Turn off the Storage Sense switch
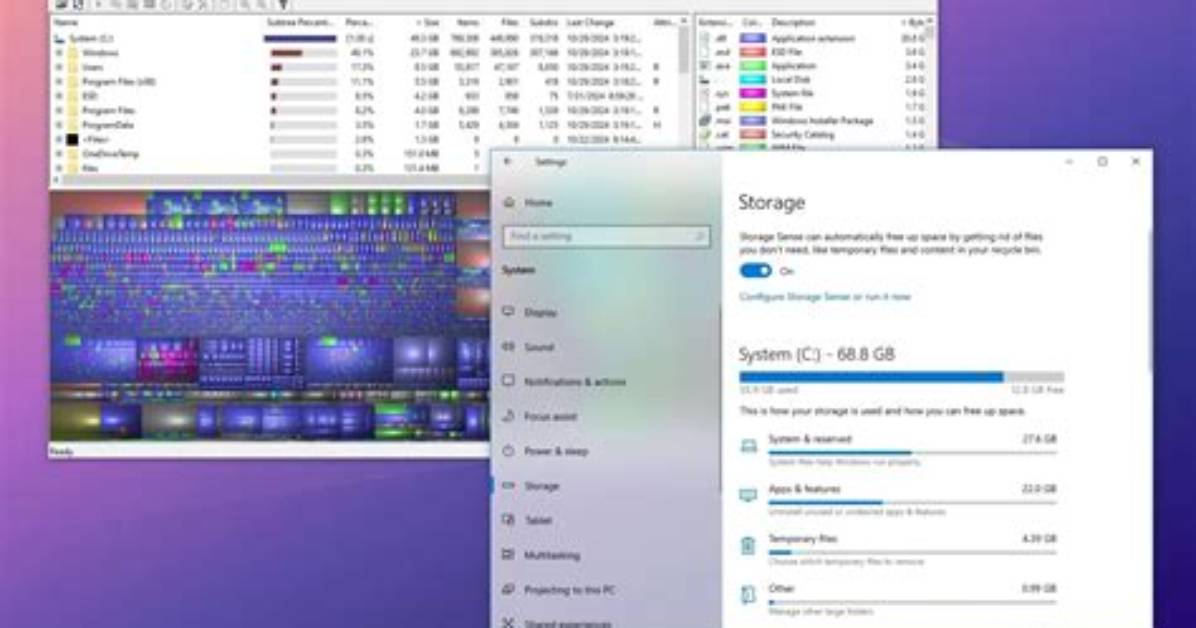This screenshot has height=628, width=1196. pos(755,271)
